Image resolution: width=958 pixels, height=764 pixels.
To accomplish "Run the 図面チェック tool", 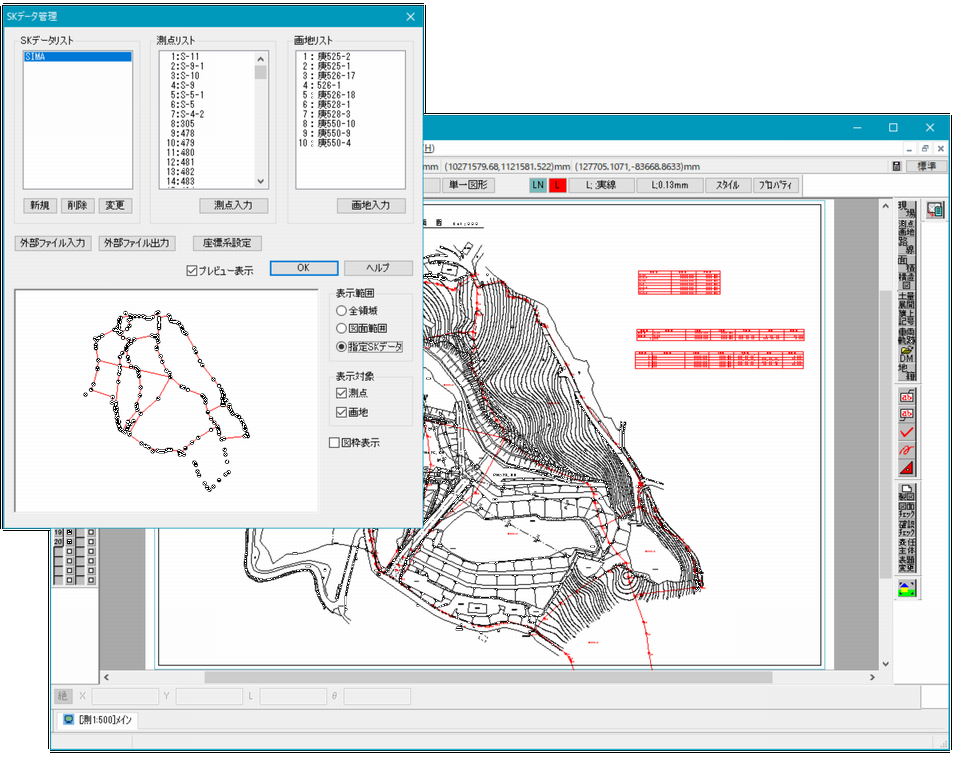I will pos(907,510).
